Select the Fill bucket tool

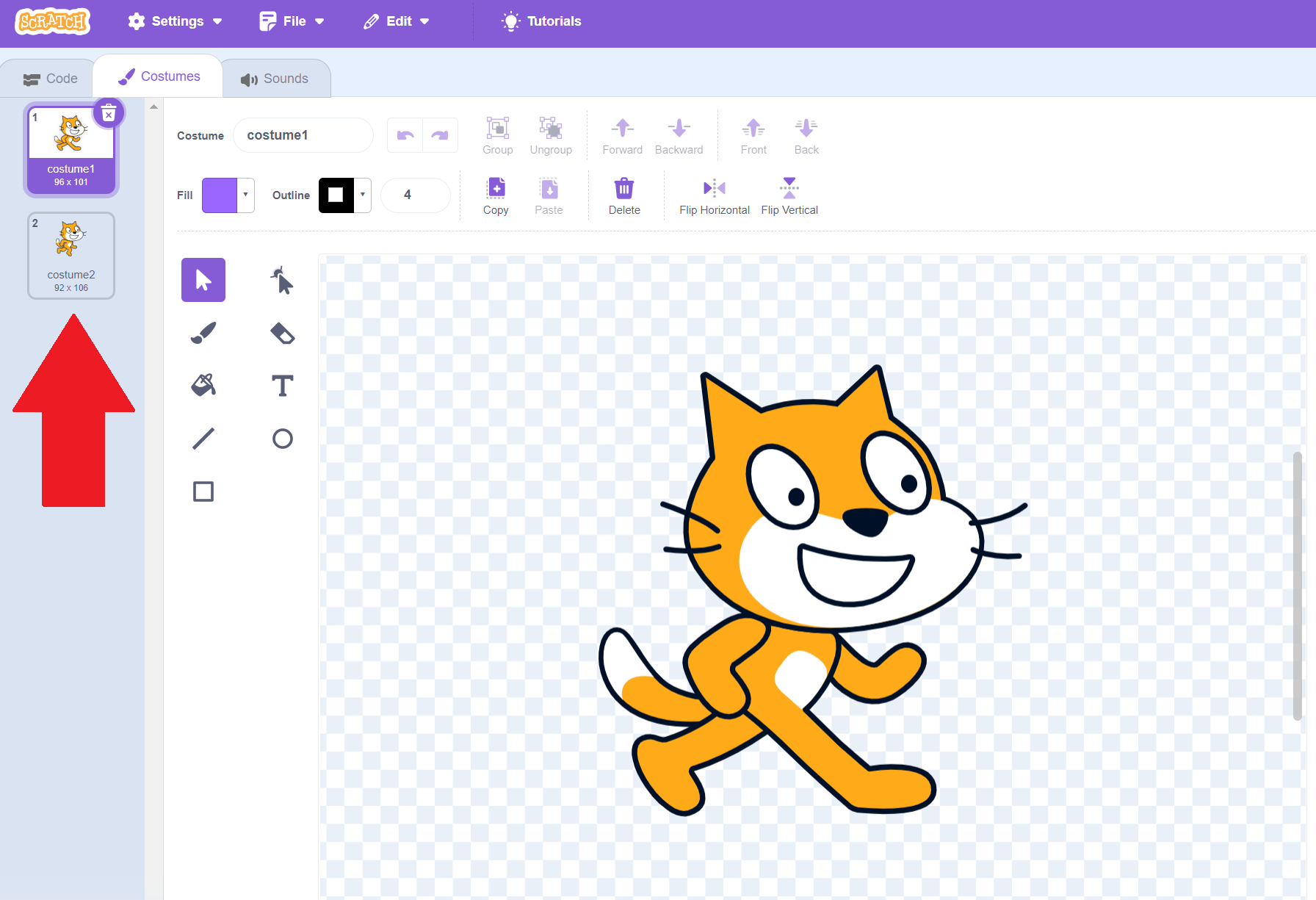pyautogui.click(x=203, y=386)
